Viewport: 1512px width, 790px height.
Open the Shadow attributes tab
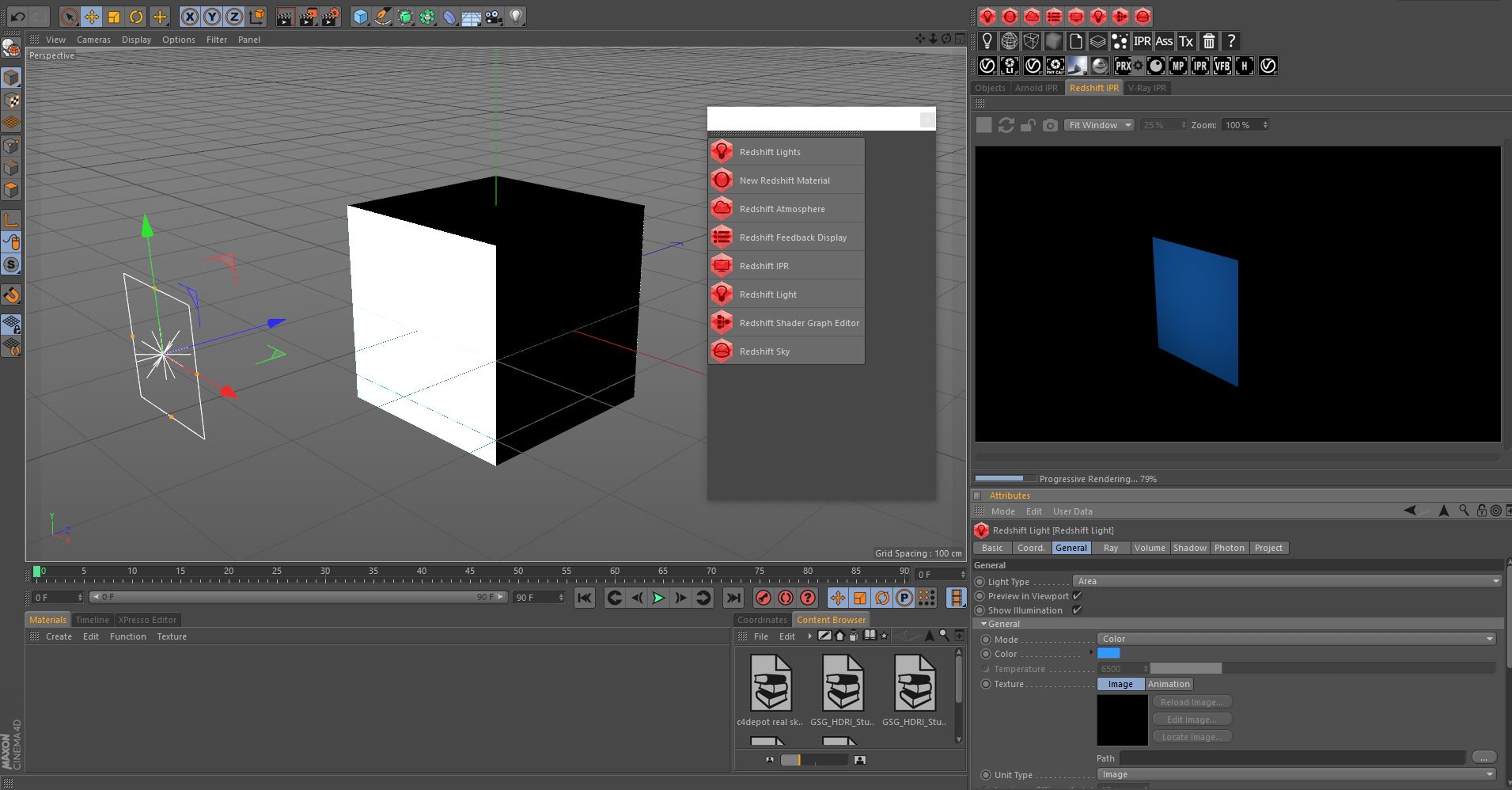pos(1189,548)
